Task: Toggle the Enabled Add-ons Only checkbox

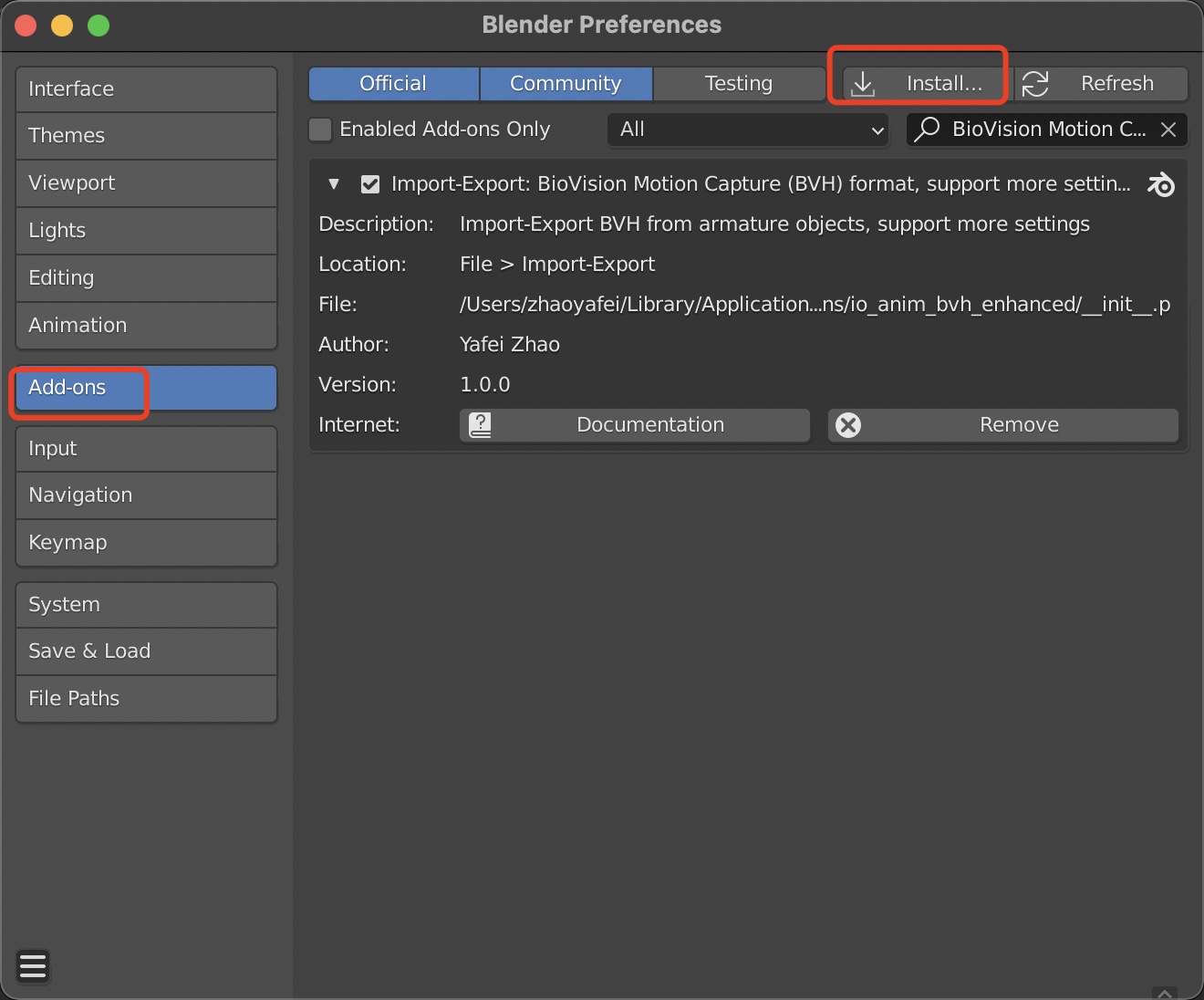Action: pos(320,130)
